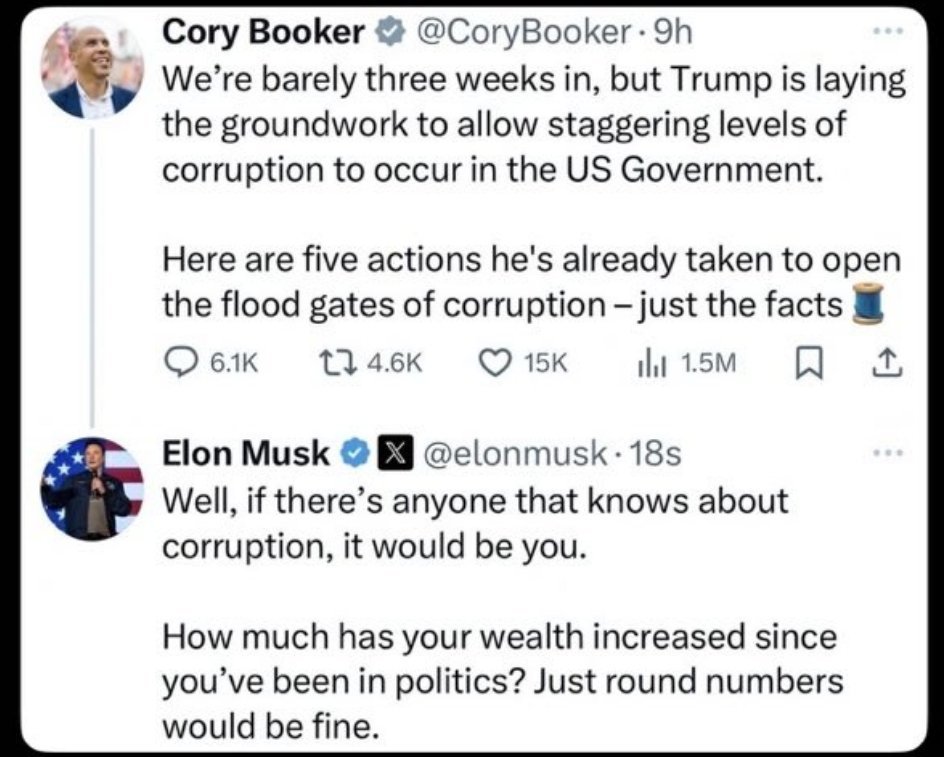Click the 18s timestamp on Musk's reply
The height and width of the screenshot is (757, 944).
(659, 454)
